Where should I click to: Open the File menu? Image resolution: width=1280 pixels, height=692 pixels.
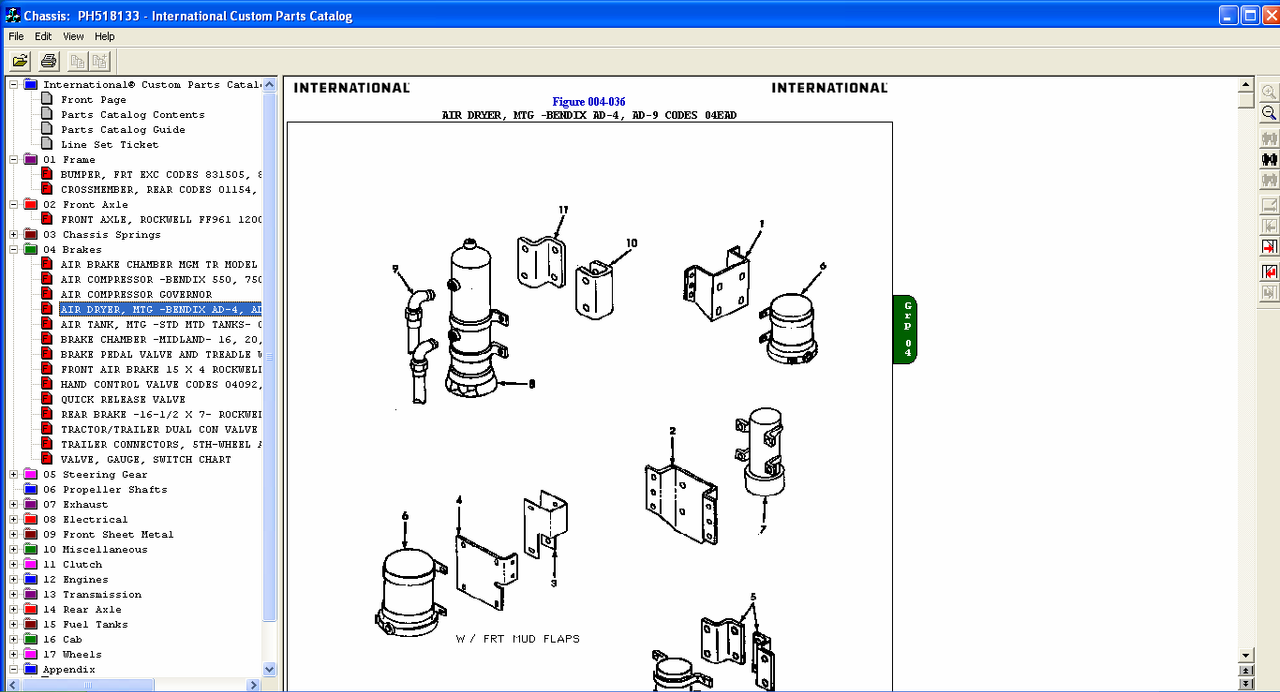16,36
